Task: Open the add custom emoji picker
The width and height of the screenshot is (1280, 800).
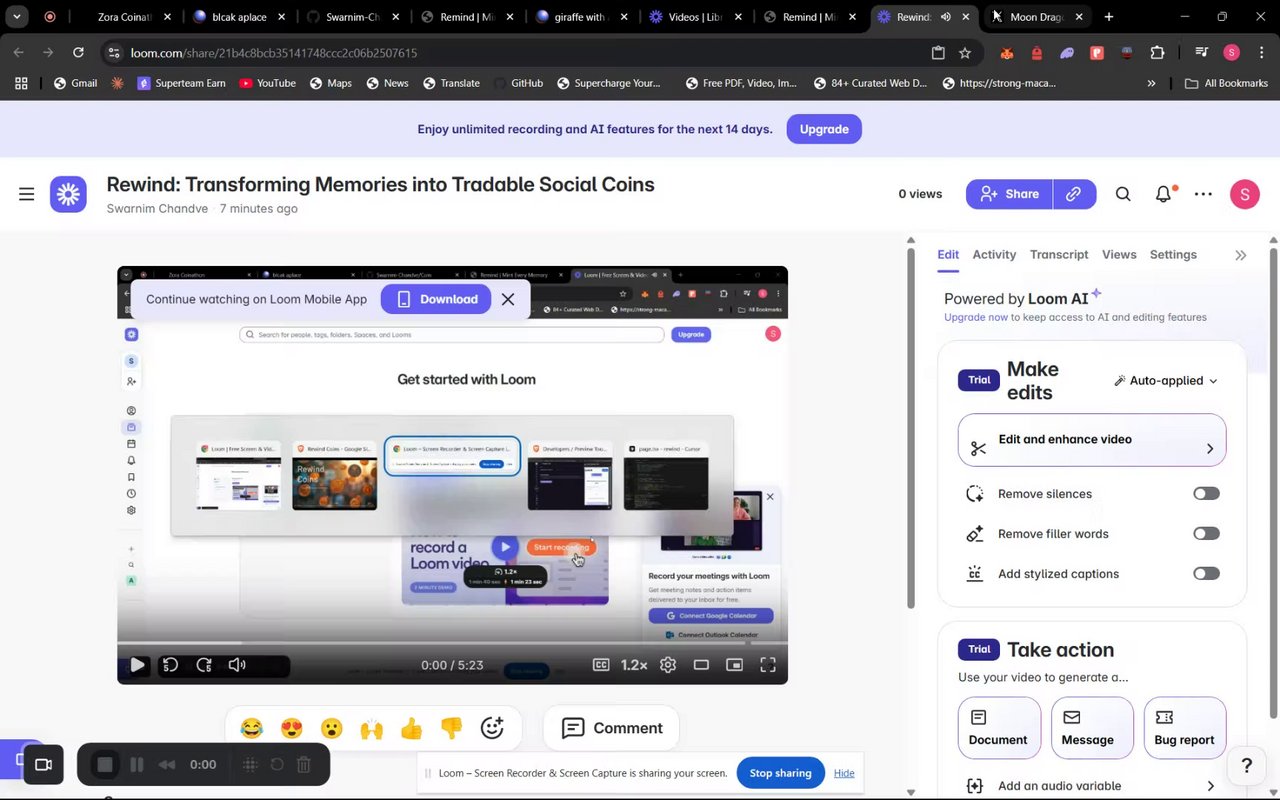Action: [x=492, y=728]
